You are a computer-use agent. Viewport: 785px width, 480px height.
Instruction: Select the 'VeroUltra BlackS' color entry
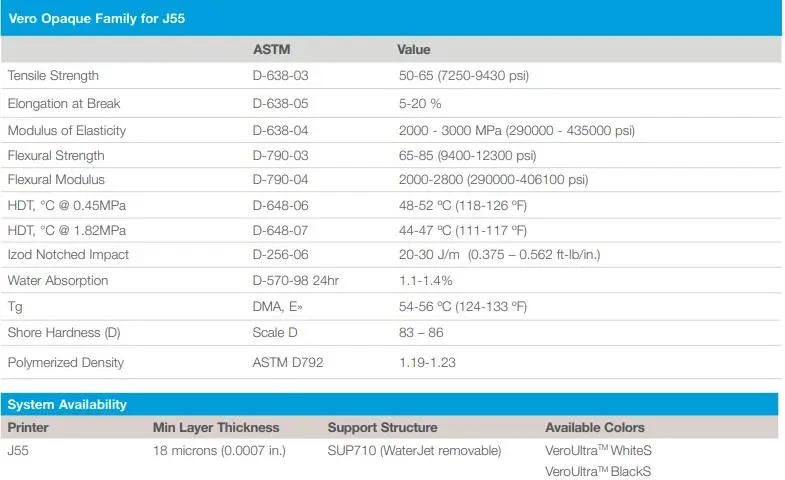pos(598,472)
